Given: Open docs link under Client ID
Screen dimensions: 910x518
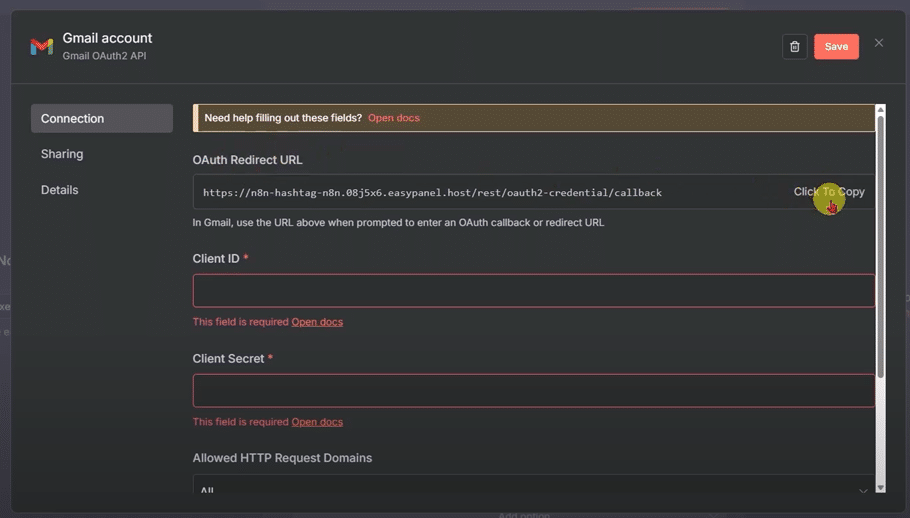Looking at the screenshot, I should (x=317, y=322).
